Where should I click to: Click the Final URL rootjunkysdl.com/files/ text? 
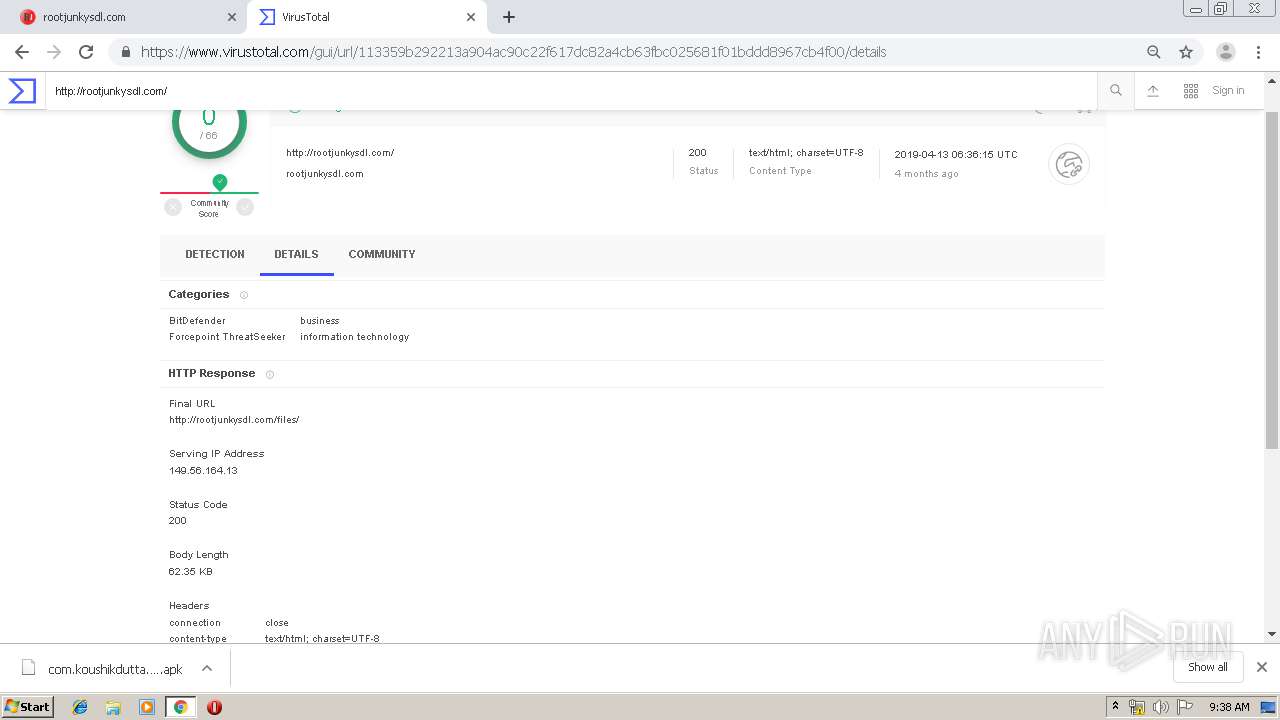(234, 420)
